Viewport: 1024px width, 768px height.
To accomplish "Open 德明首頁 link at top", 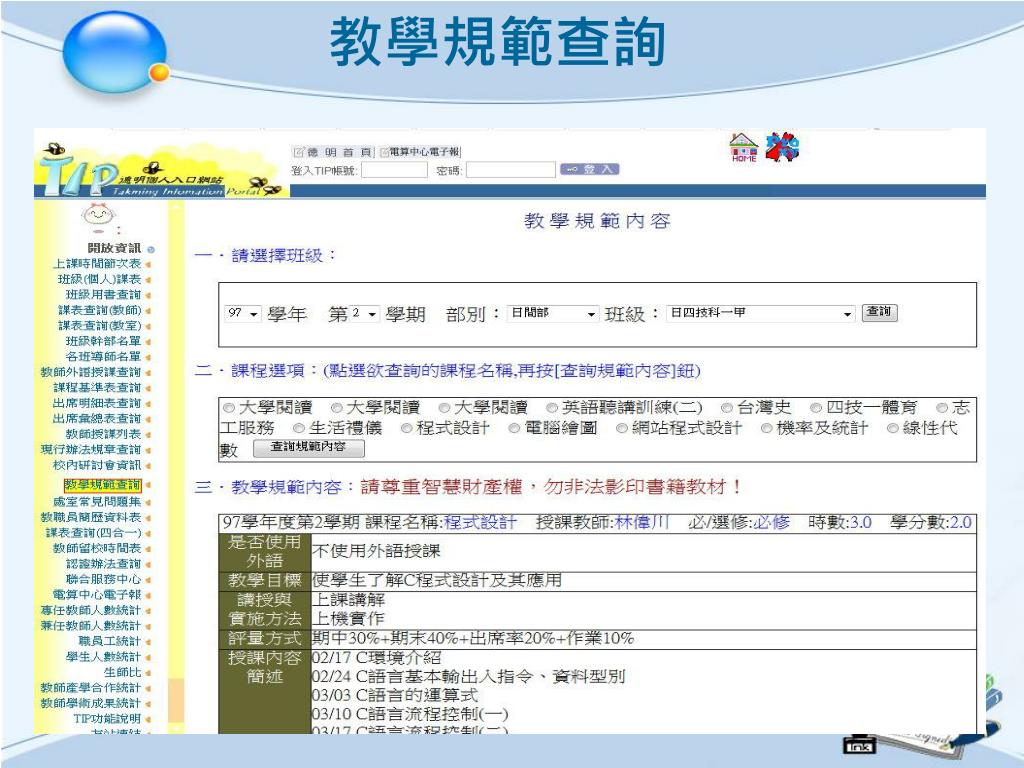I will 333,152.
